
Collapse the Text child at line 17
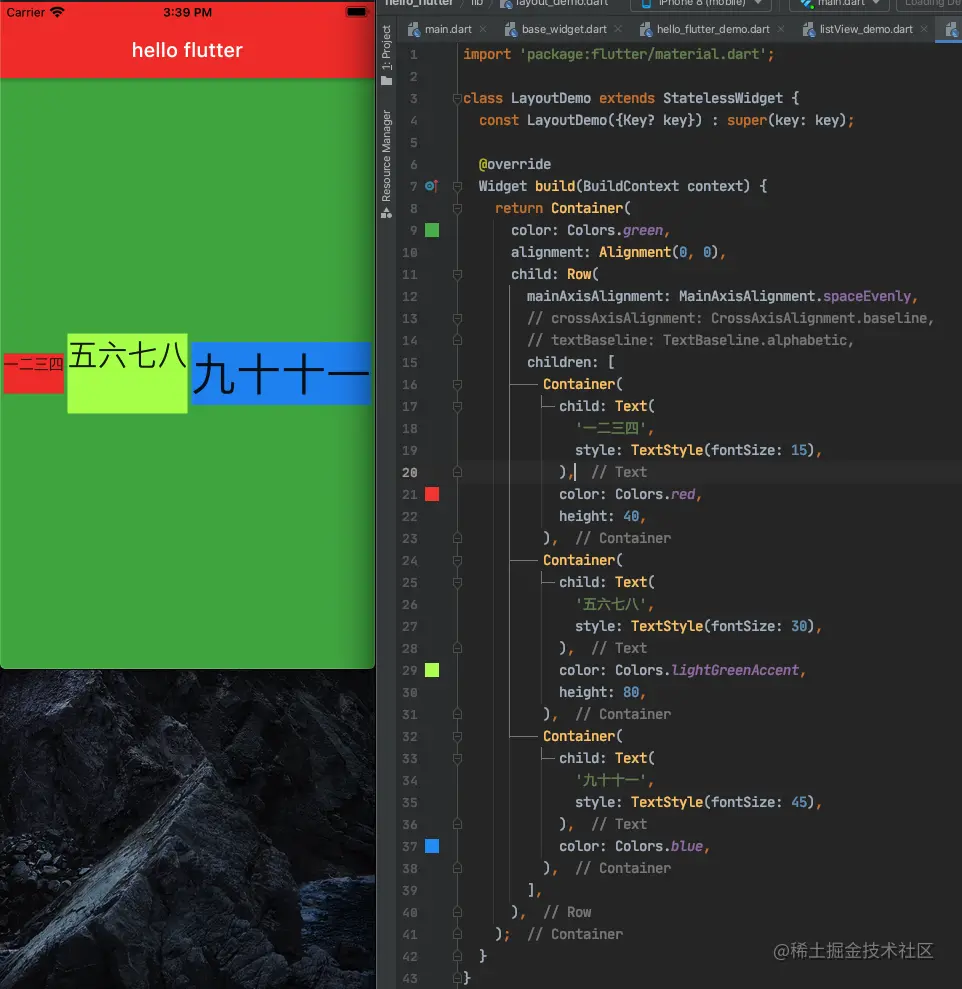[457, 406]
